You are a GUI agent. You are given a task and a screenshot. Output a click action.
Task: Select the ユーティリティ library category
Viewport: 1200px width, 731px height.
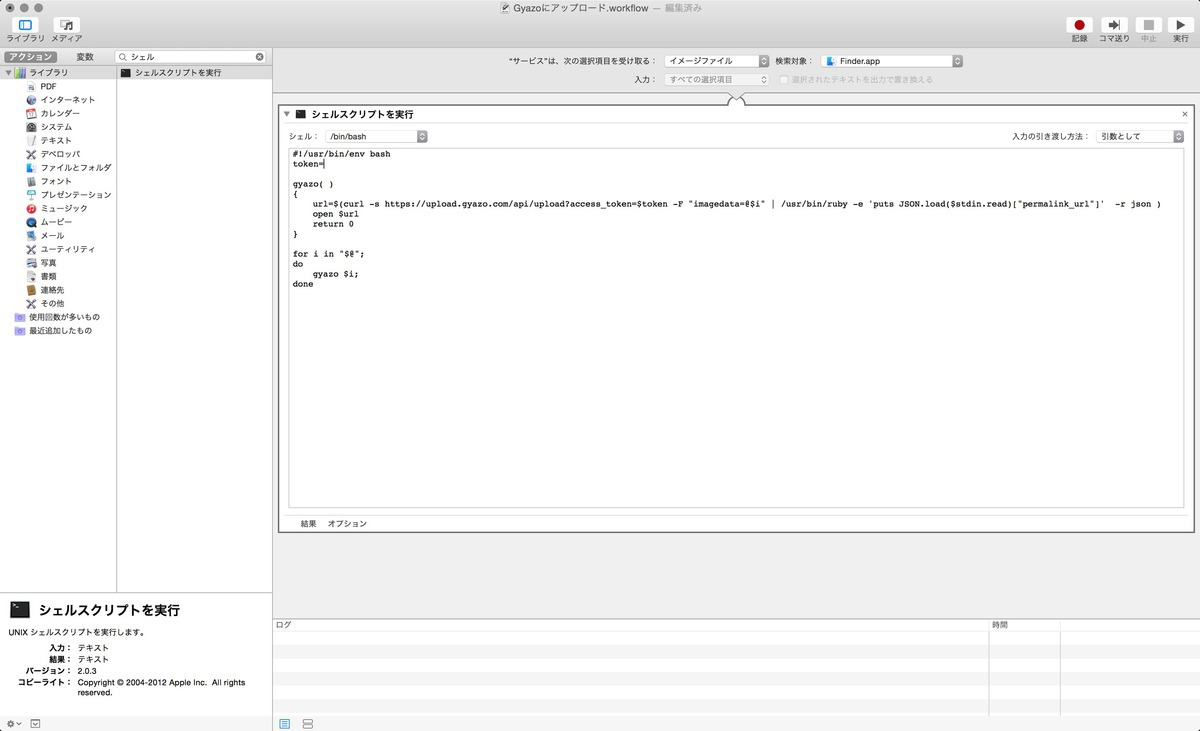[68, 249]
